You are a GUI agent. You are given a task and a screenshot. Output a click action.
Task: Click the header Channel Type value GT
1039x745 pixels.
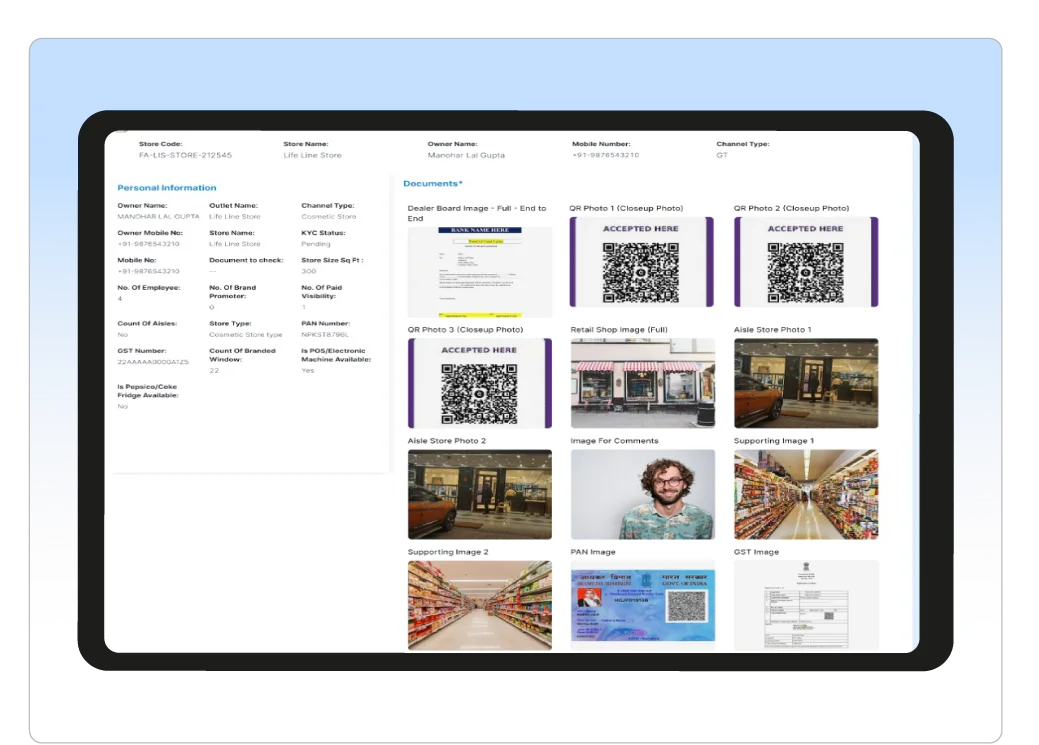click(722, 155)
